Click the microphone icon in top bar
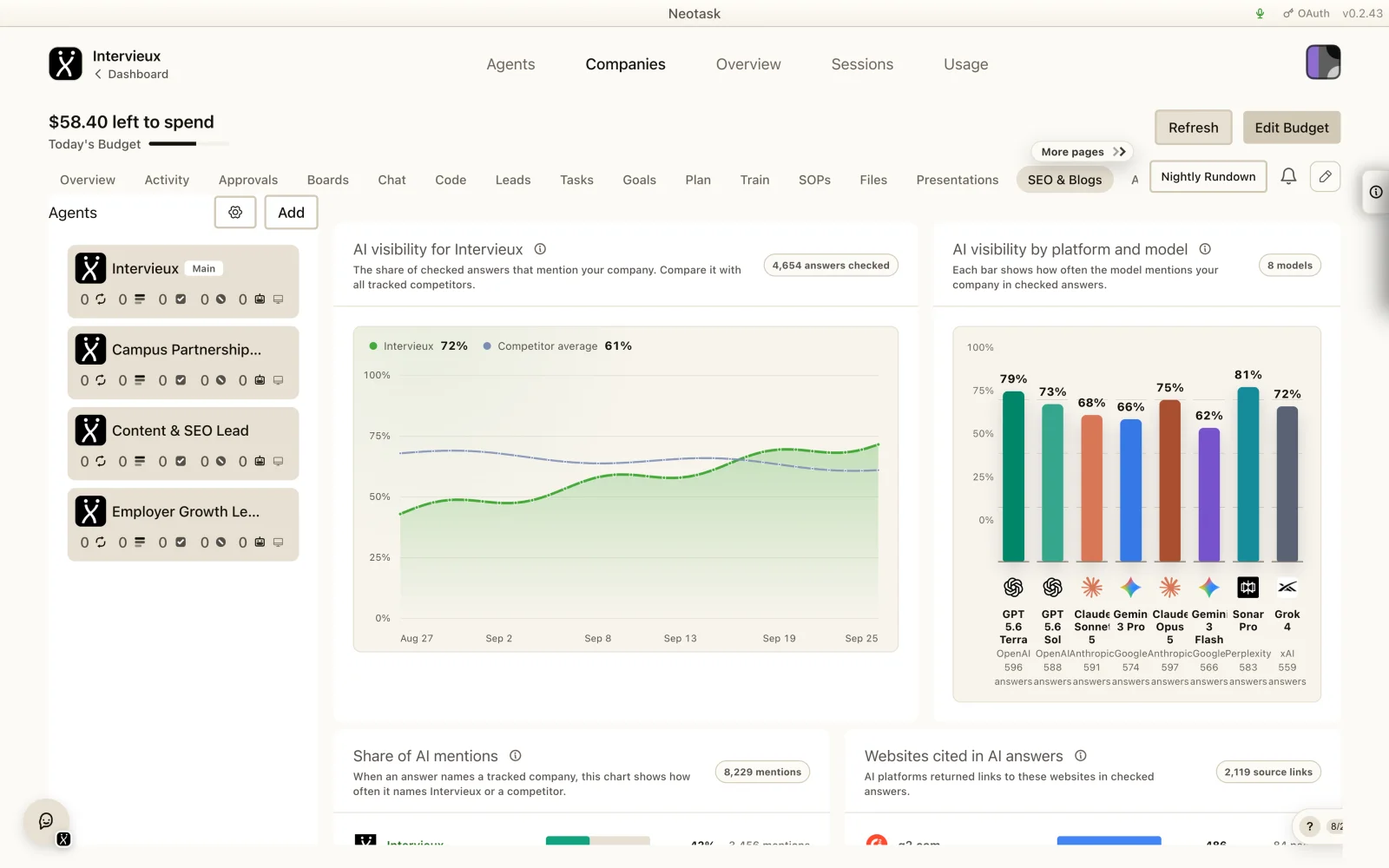Viewport: 1389px width, 868px height. [1260, 13]
